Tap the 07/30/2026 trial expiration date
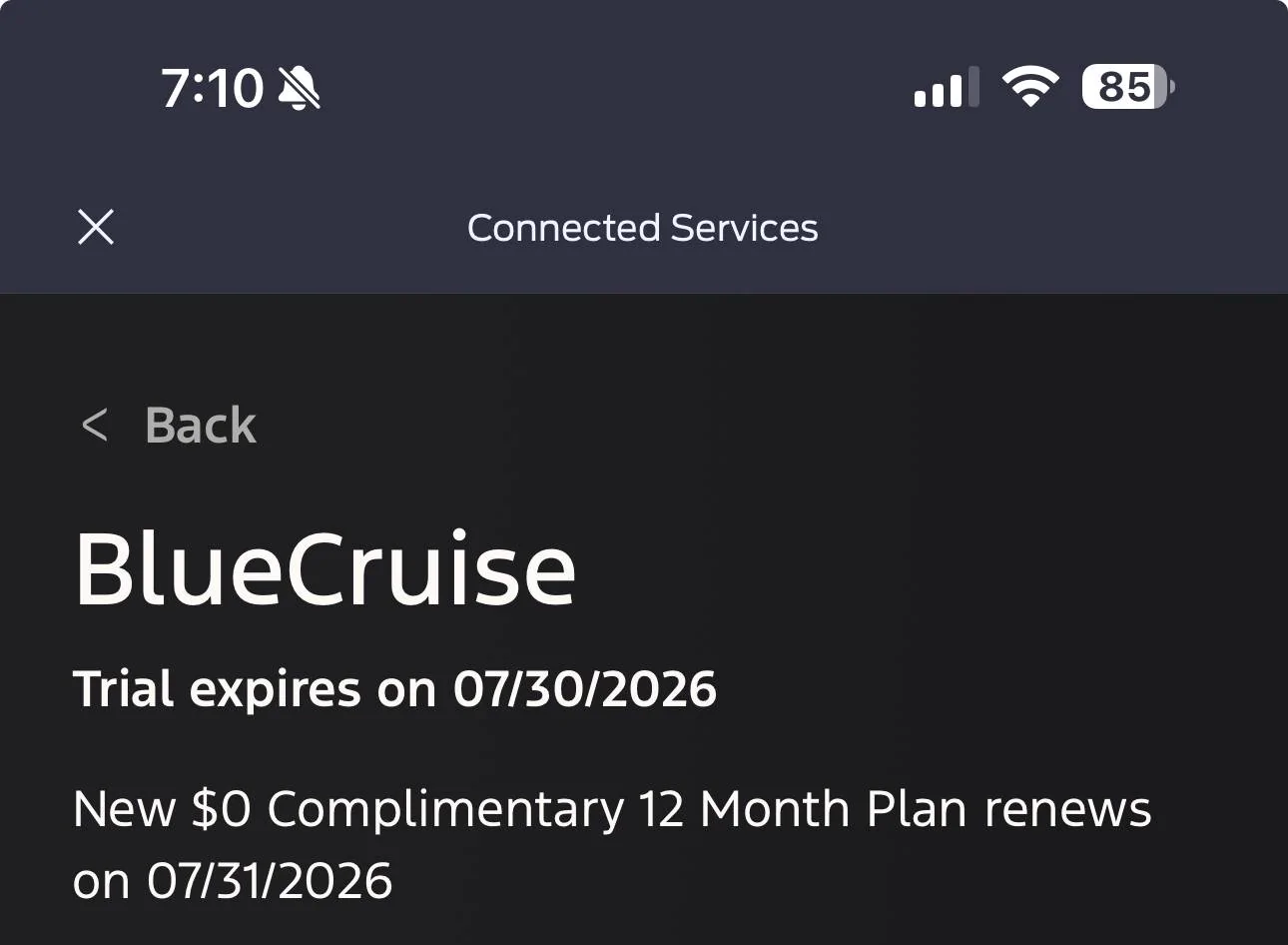Viewport: 1288px width, 945px height. click(585, 689)
